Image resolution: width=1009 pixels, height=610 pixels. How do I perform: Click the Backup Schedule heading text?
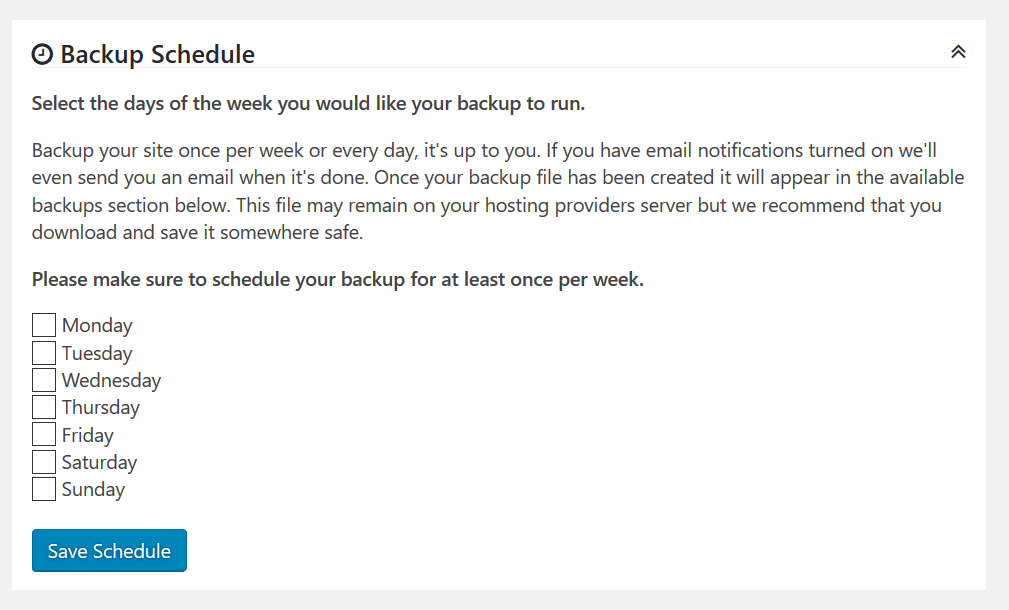pyautogui.click(x=157, y=54)
